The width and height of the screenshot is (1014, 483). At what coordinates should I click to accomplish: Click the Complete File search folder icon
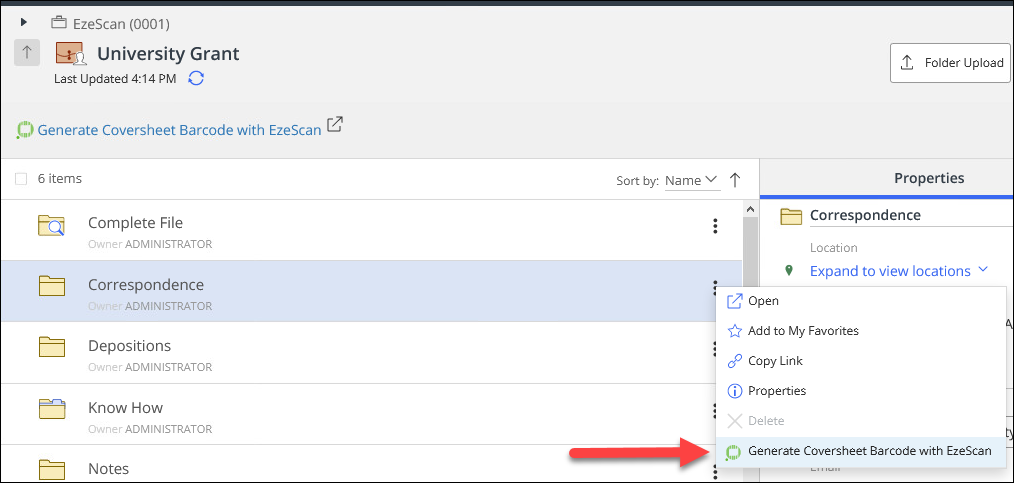pos(51,226)
